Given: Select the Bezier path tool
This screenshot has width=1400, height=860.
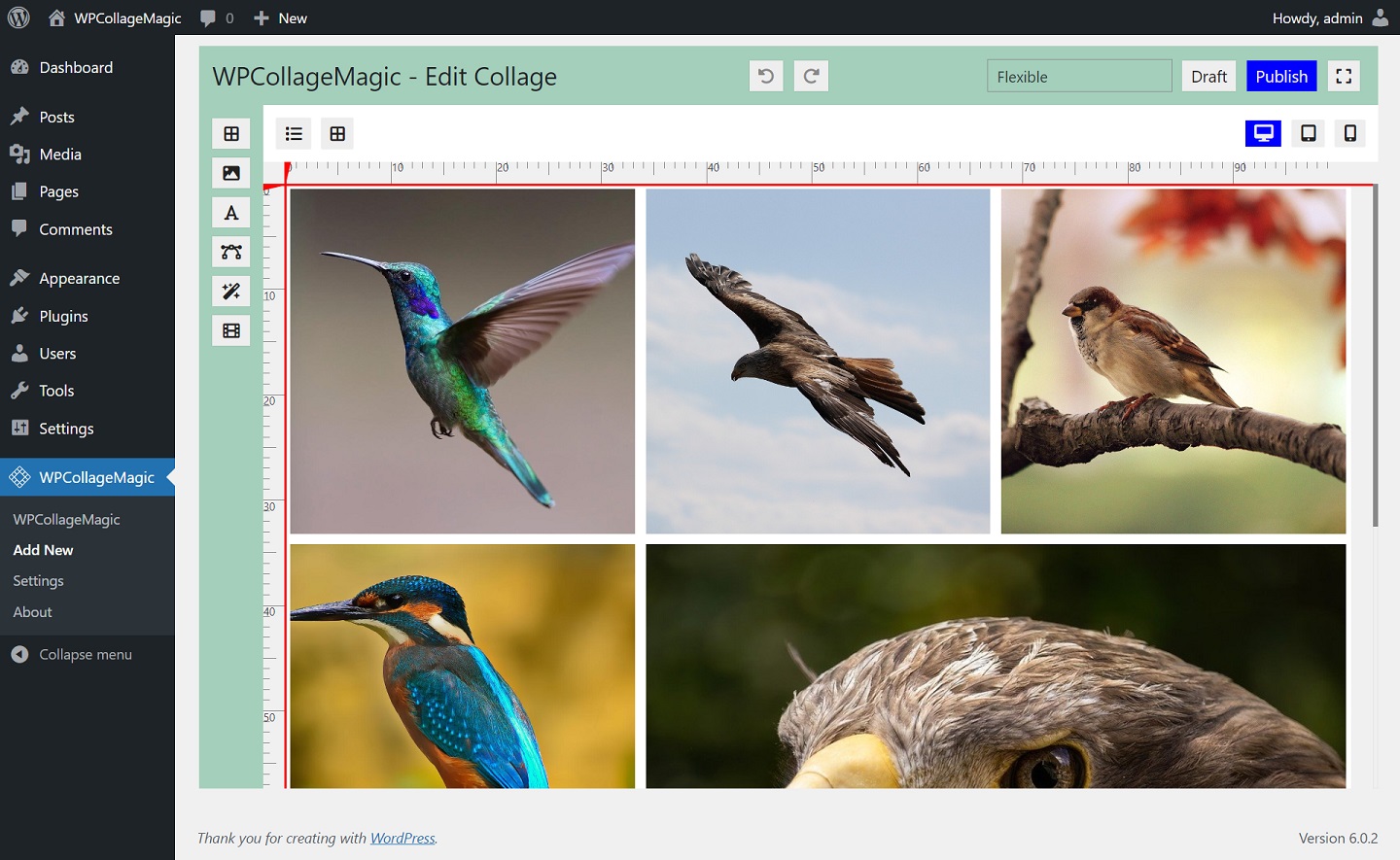Looking at the screenshot, I should 230,251.
